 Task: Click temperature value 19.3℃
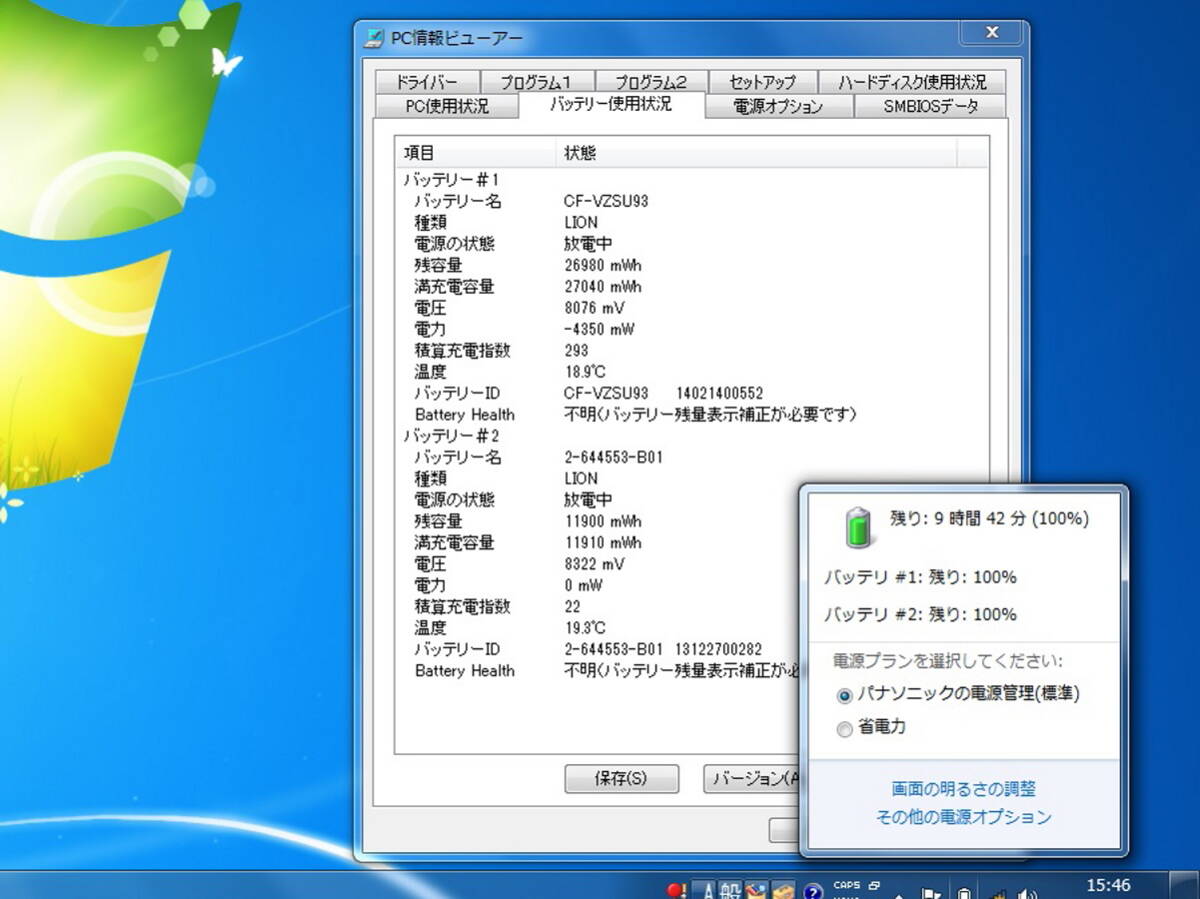pos(585,628)
